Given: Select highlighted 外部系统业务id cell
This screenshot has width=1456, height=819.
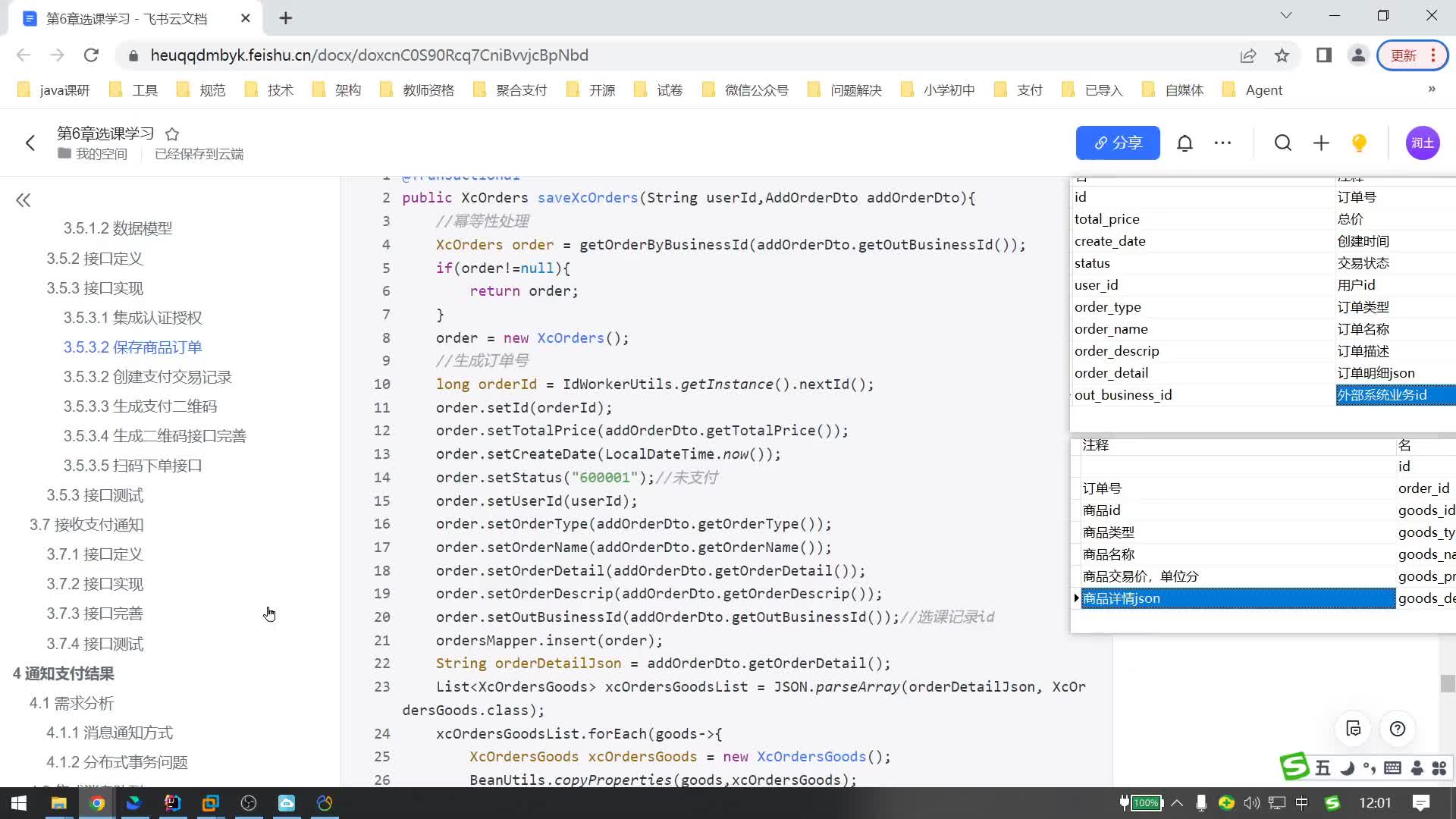Looking at the screenshot, I should tap(1395, 395).
